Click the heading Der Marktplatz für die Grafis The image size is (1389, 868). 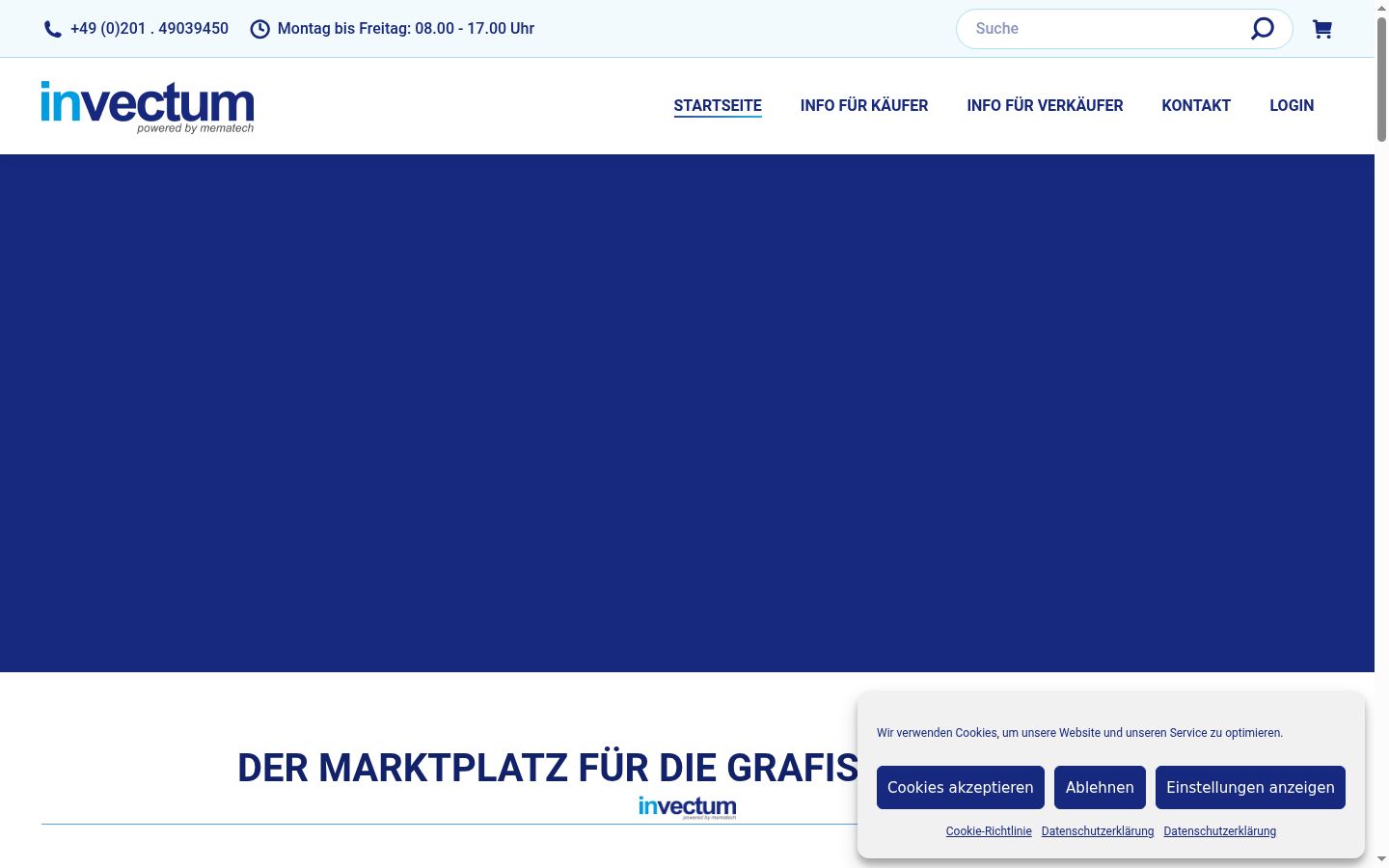(548, 769)
